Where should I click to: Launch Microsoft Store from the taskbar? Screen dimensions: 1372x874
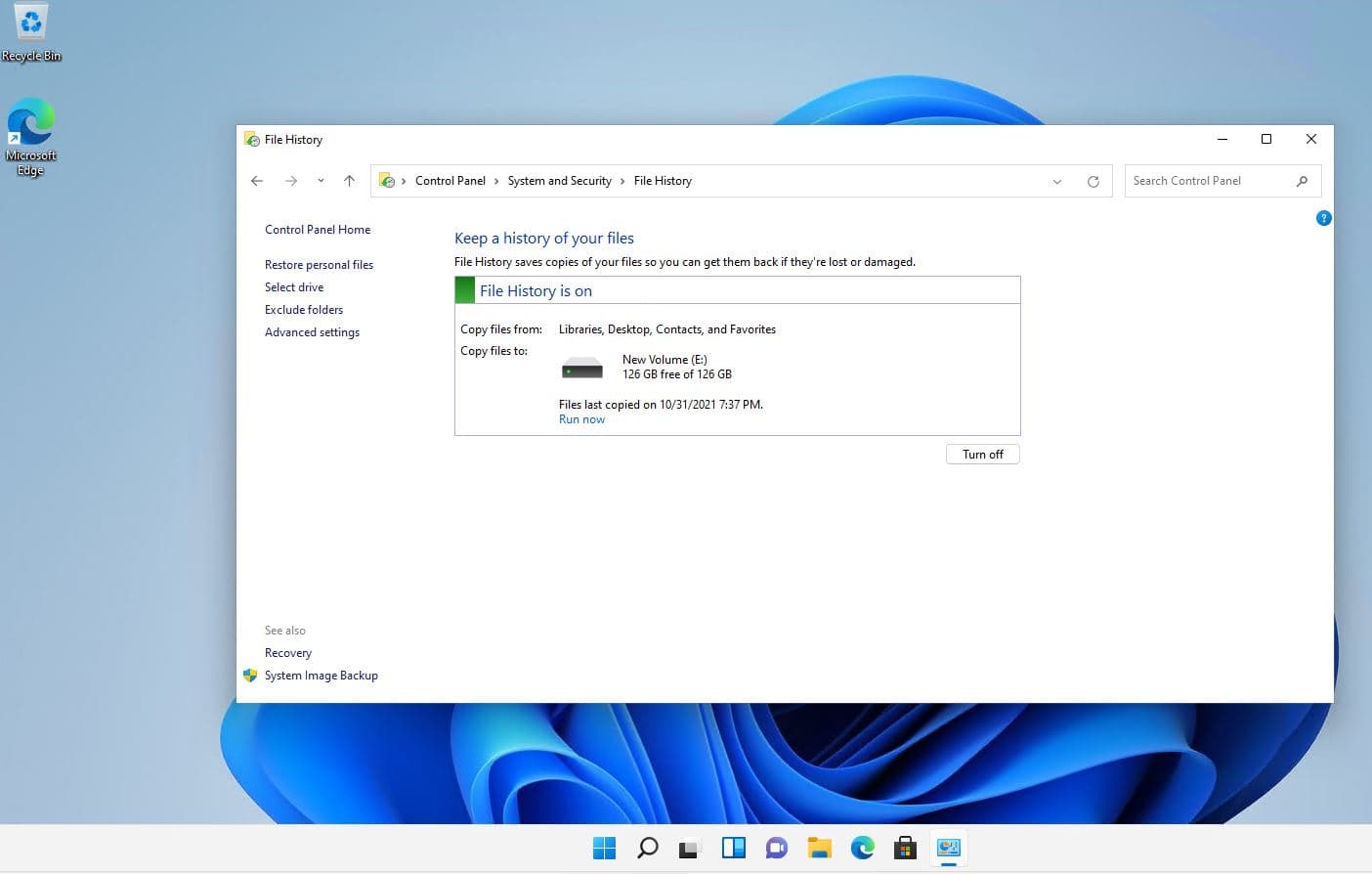click(x=905, y=848)
